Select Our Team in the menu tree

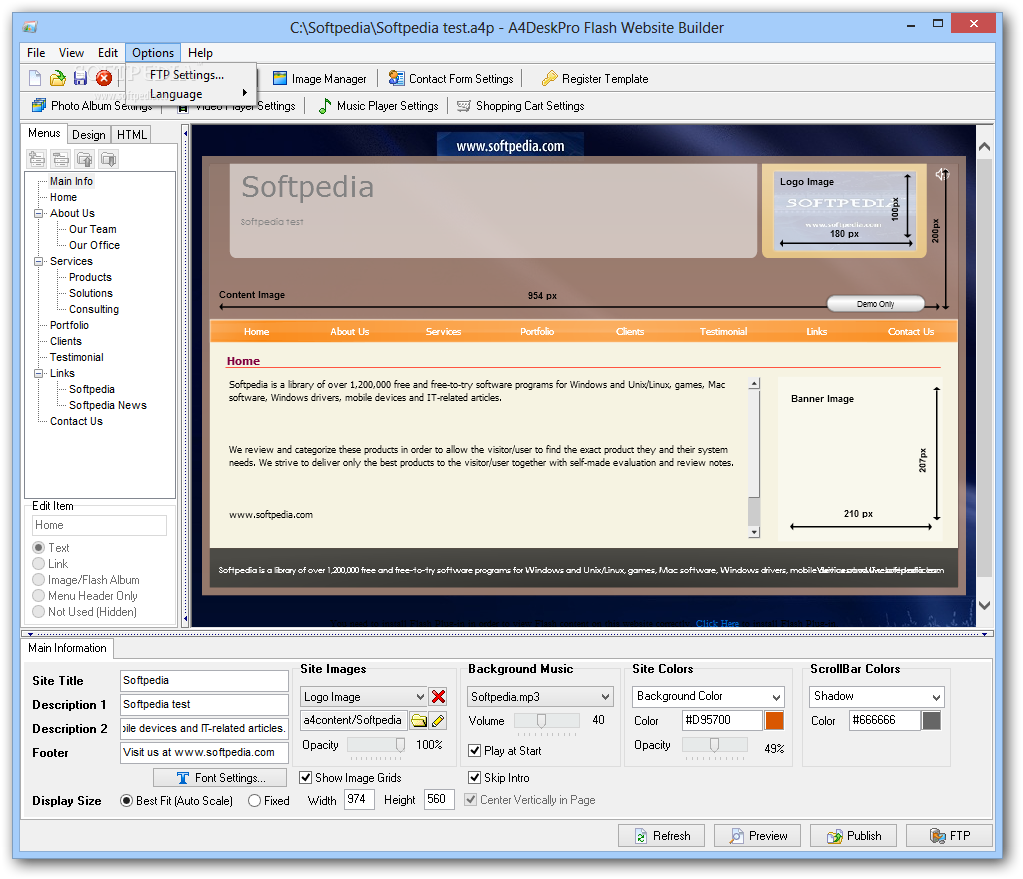tap(93, 229)
